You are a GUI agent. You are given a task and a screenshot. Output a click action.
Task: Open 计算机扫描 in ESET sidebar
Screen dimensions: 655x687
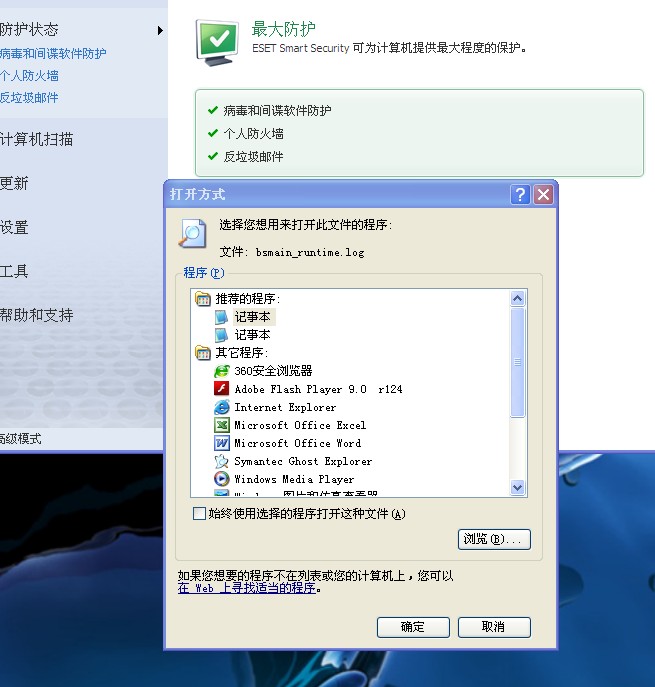36,139
